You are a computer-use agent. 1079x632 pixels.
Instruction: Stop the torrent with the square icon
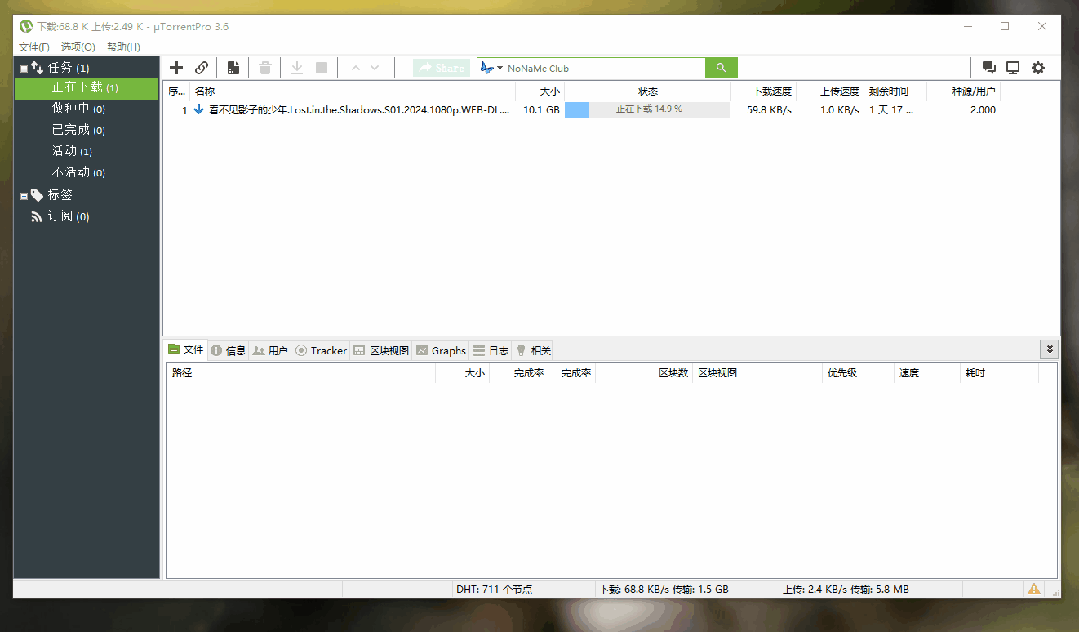point(321,67)
